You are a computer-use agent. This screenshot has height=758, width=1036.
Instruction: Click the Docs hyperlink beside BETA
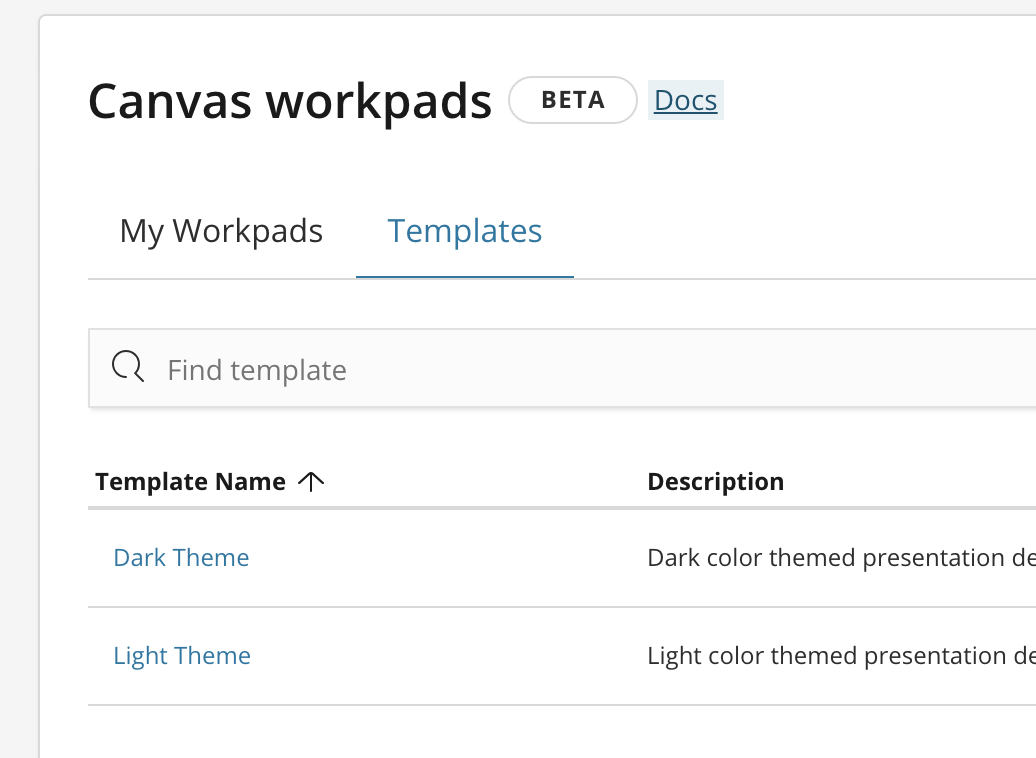685,100
